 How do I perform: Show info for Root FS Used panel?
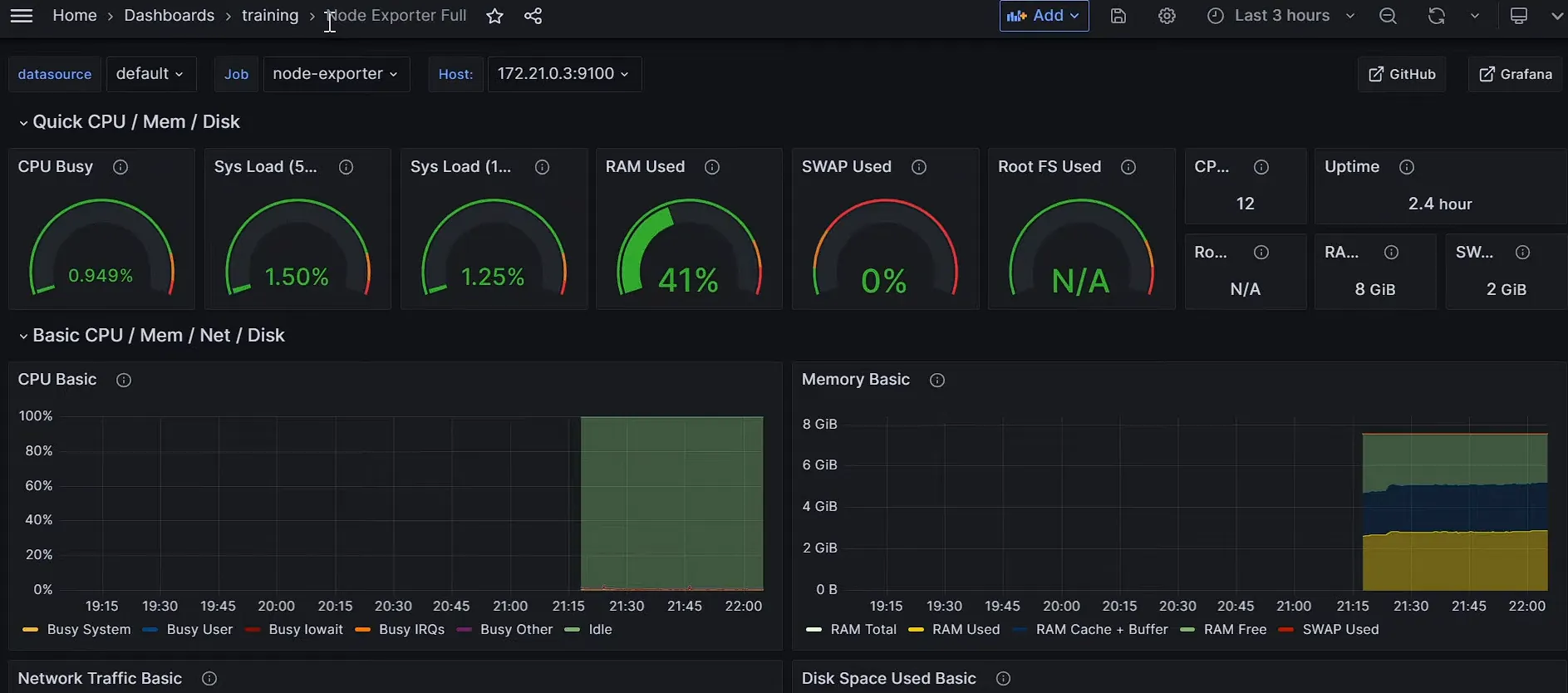1128,167
